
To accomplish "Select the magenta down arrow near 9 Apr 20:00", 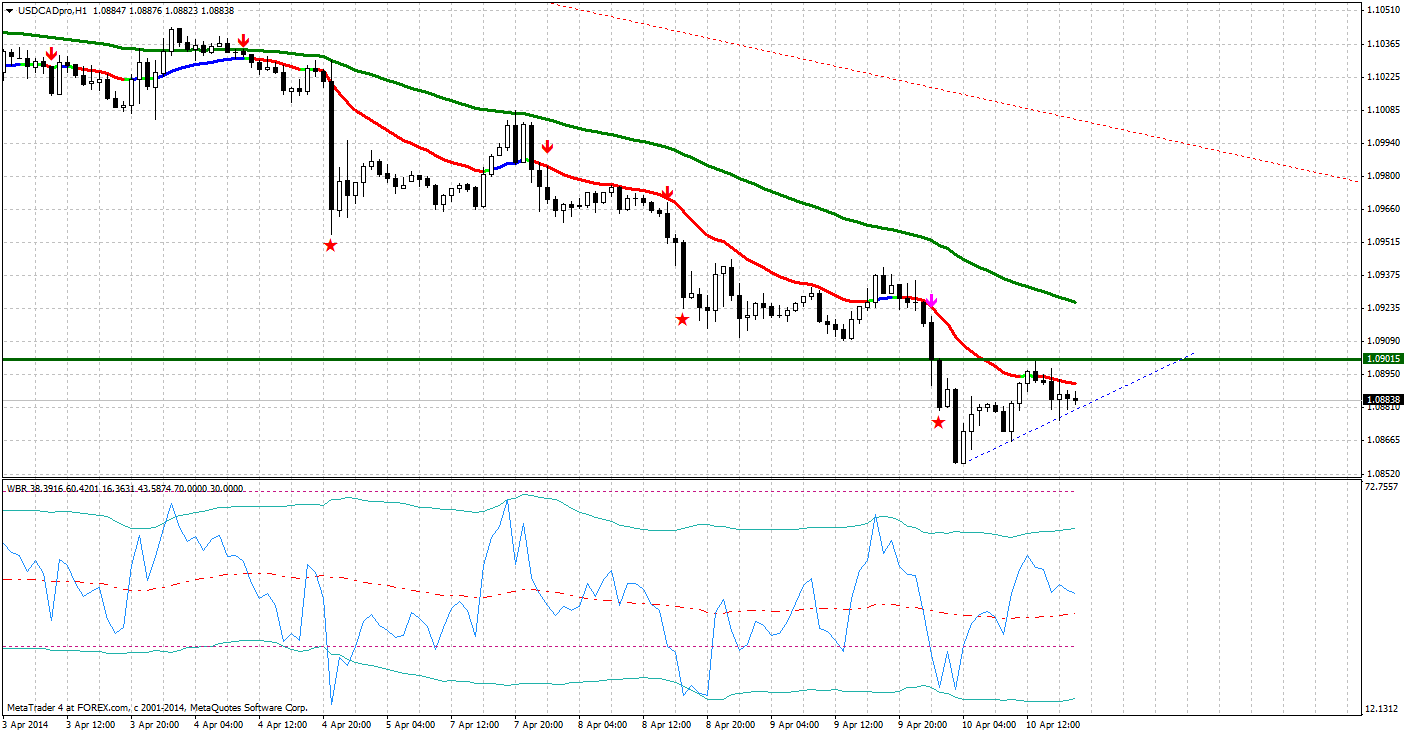I will pyautogui.click(x=932, y=300).
